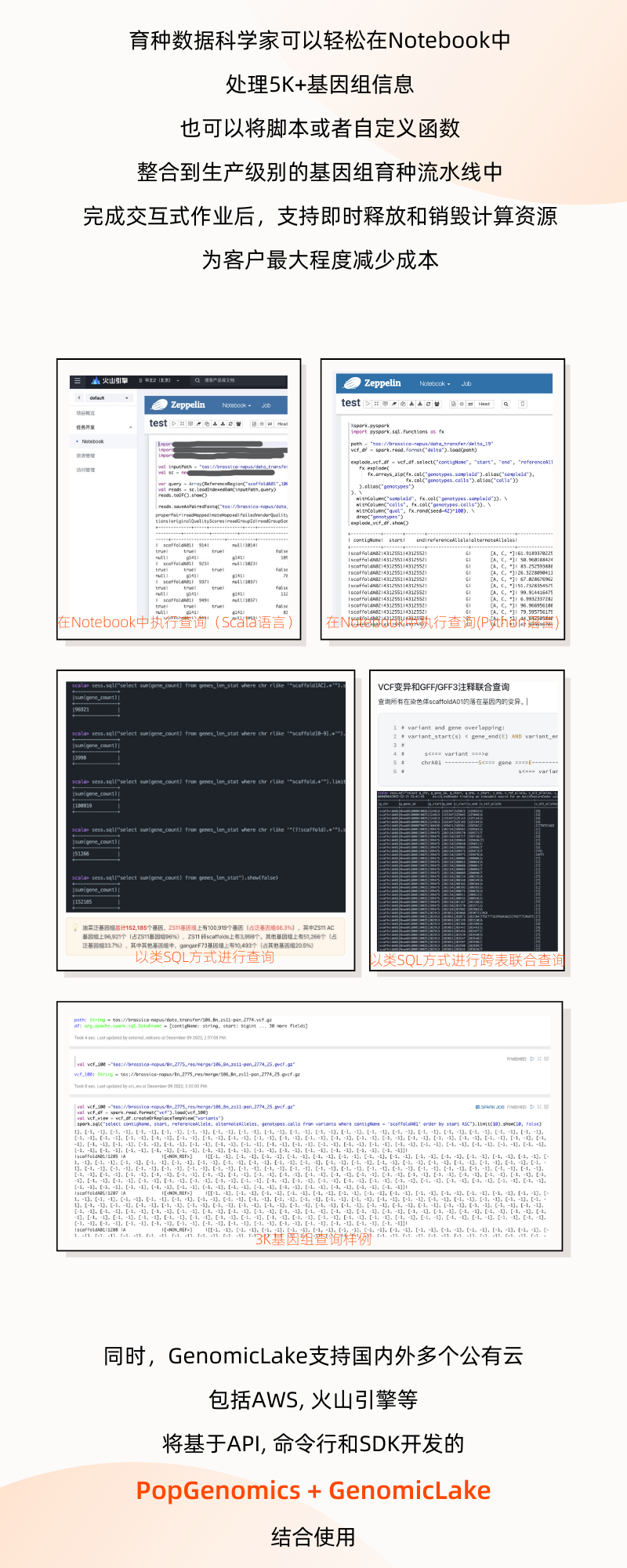Click the back chevron beside default project
Screen dimensions: 627x1568
[79, 397]
